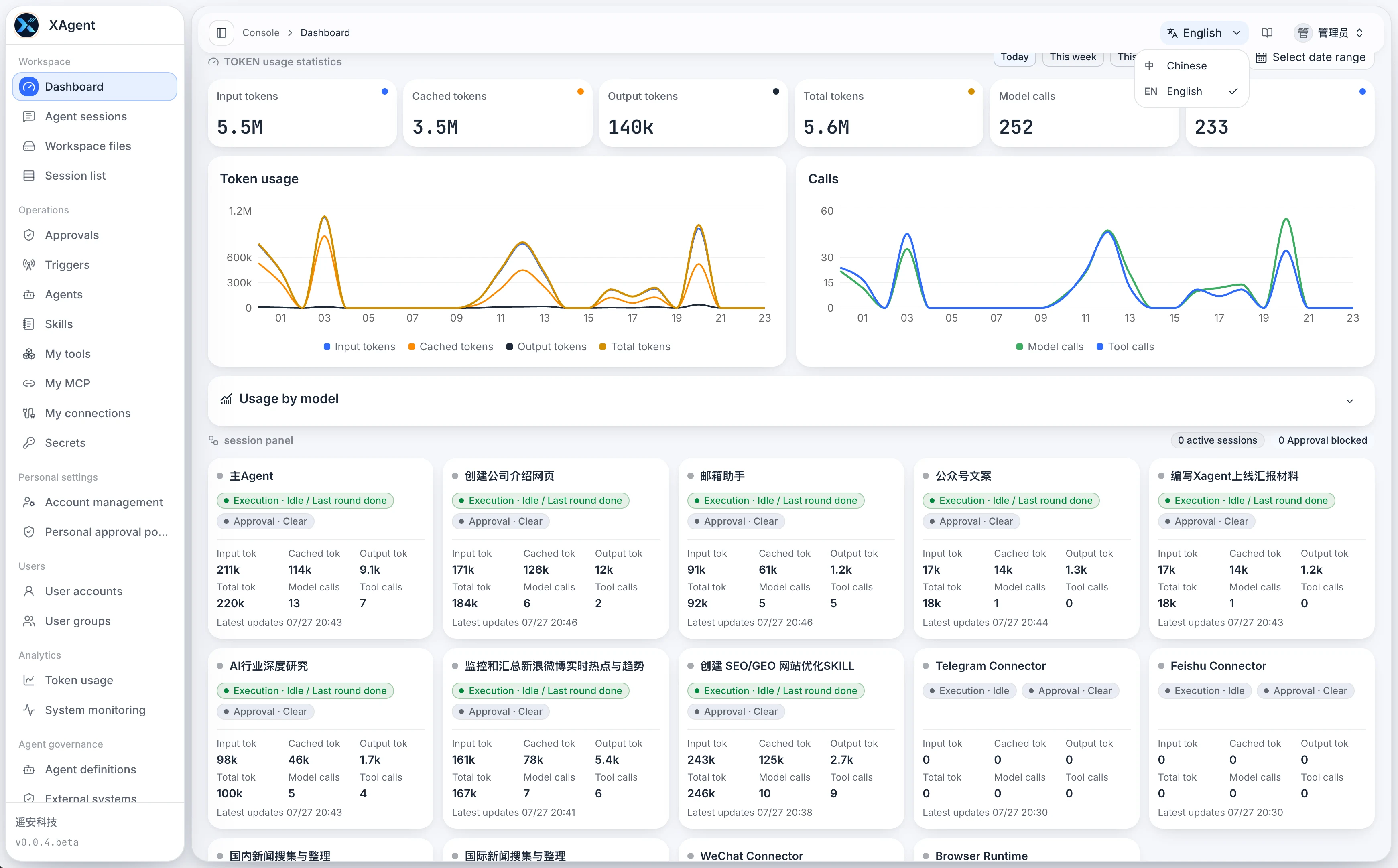
Task: Click the Console breadcrumb link
Action: click(261, 33)
